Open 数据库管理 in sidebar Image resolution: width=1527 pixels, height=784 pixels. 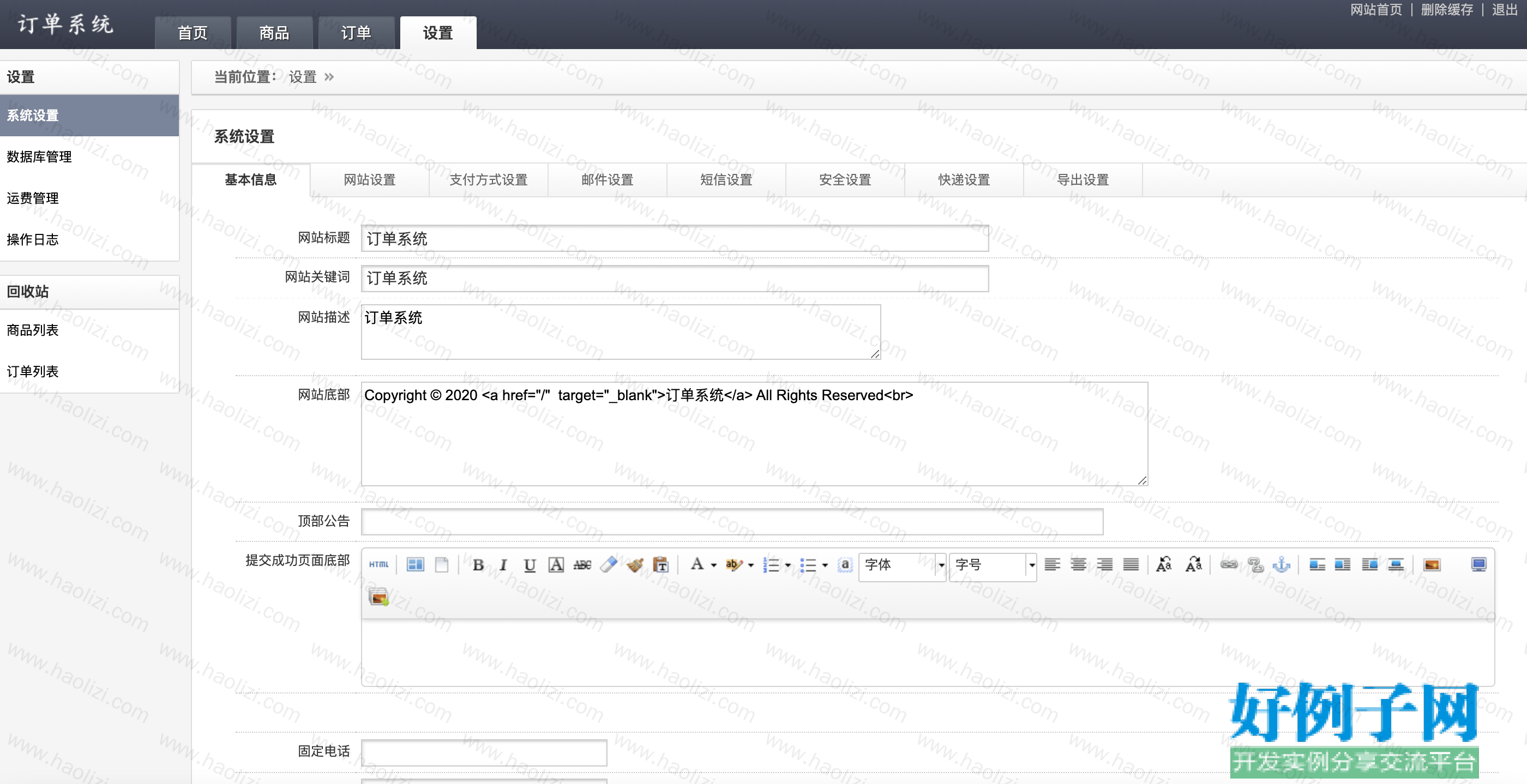pos(89,157)
